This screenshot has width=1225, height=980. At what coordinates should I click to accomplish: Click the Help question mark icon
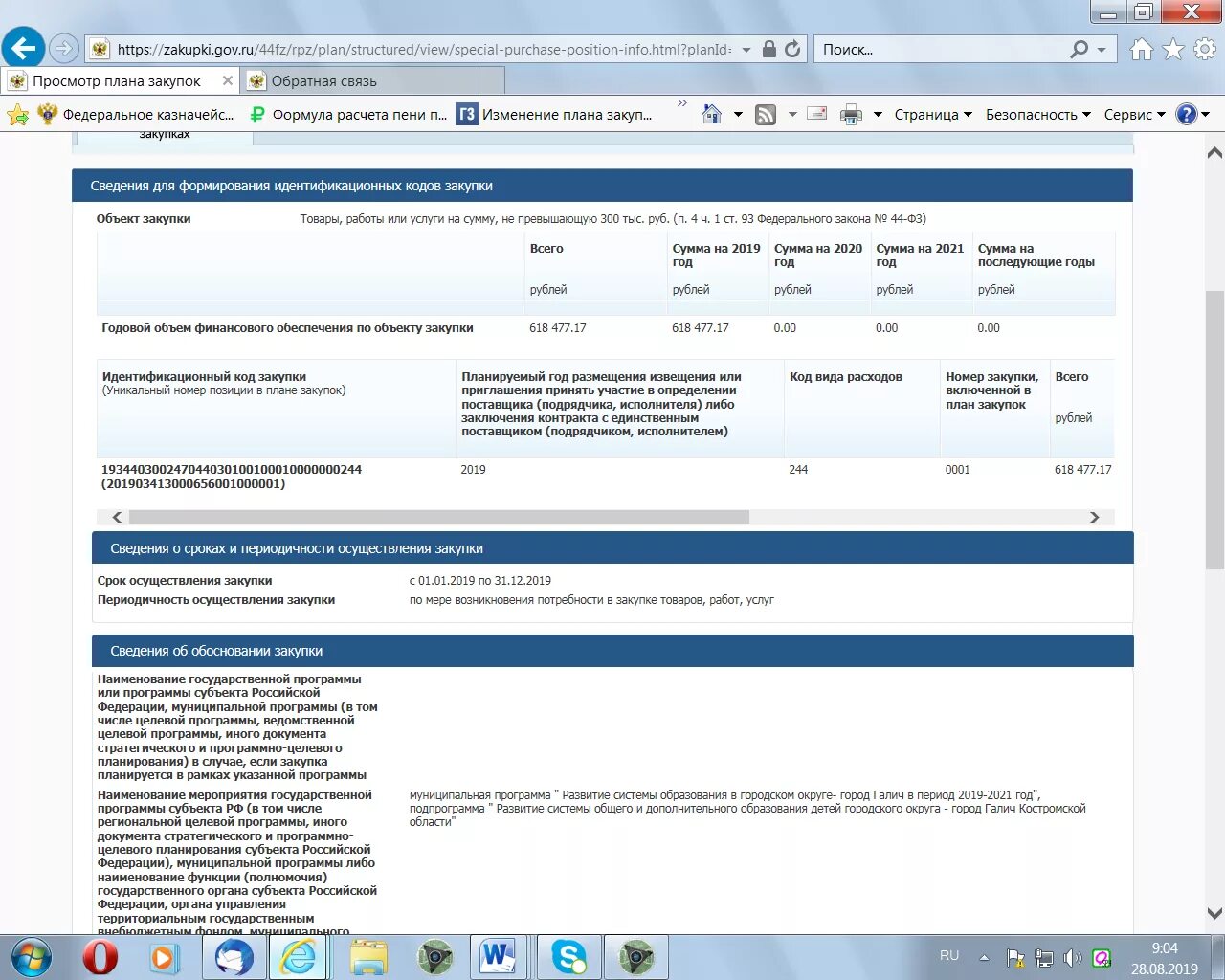[x=1186, y=114]
